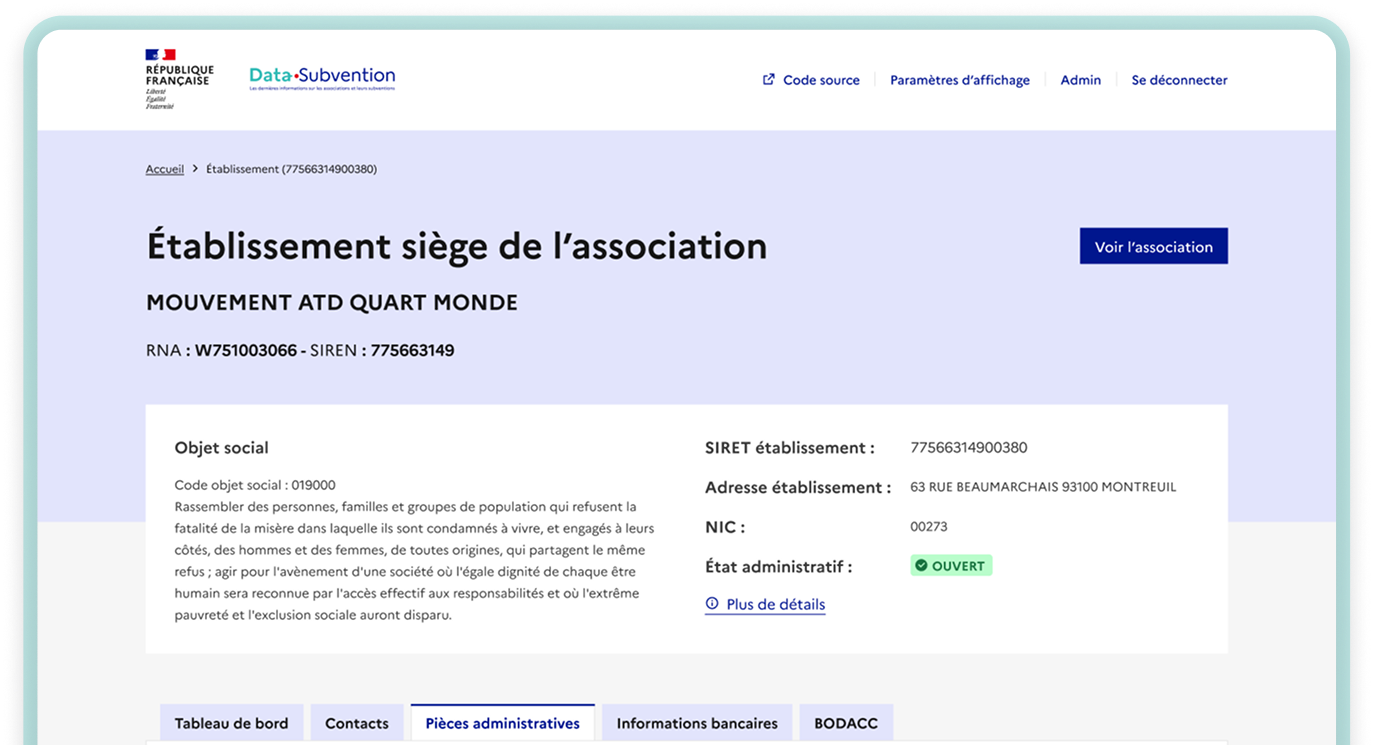The width and height of the screenshot is (1374, 745).
Task: Click the green checkmark icon in OUVERT badge
Action: pyautogui.click(x=921, y=566)
